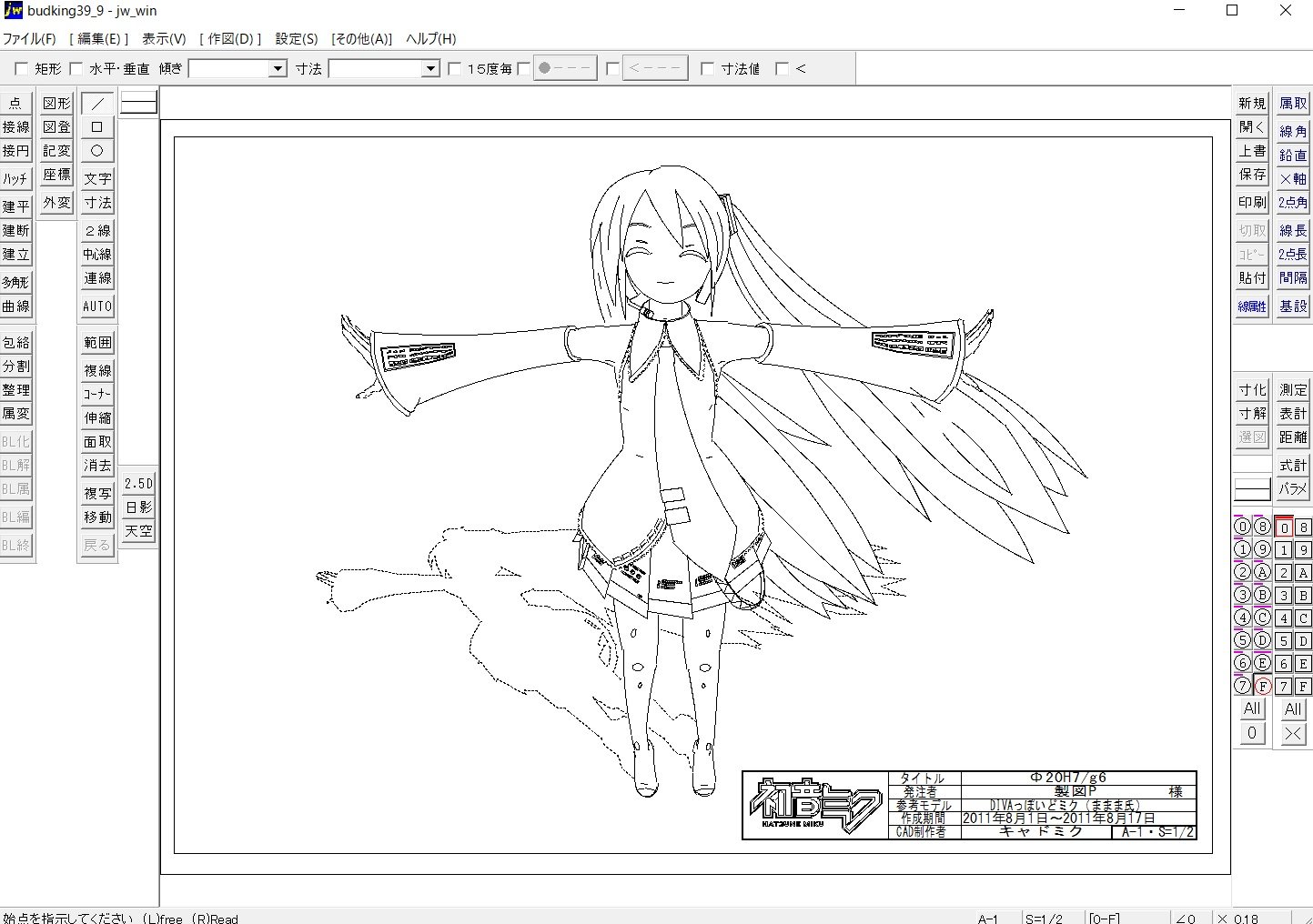Select the 移動 move tool
The width and height of the screenshot is (1313, 924).
[97, 517]
